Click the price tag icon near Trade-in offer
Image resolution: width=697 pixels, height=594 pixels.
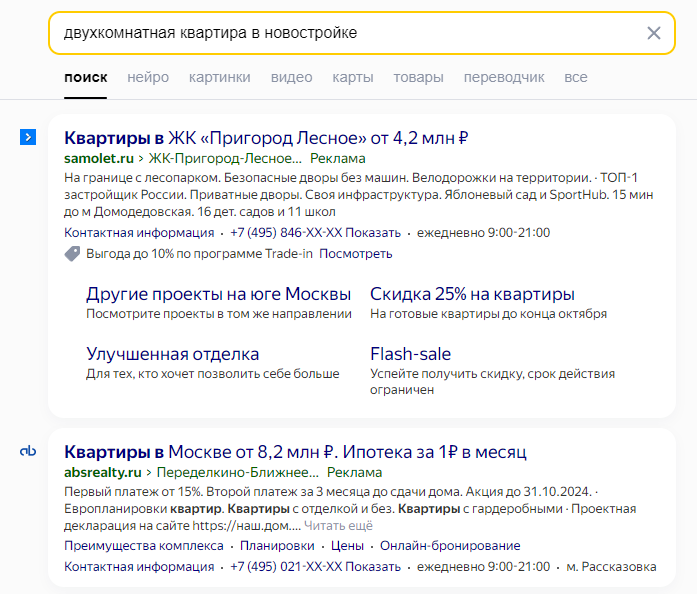pyautogui.click(x=72, y=254)
